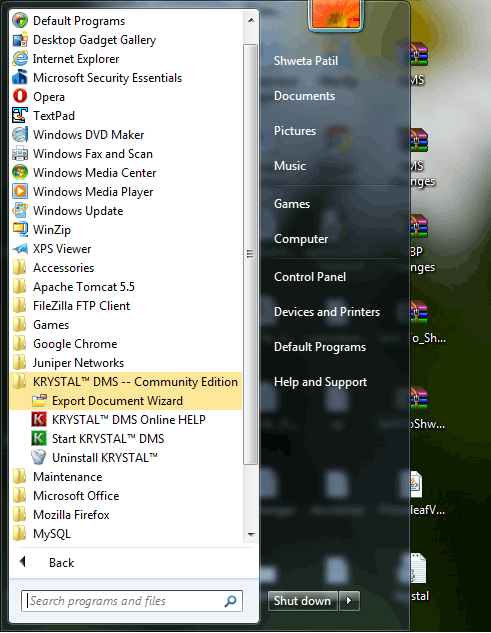491x633 pixels.
Task: Open Computer from the right pane
Action: click(x=301, y=239)
